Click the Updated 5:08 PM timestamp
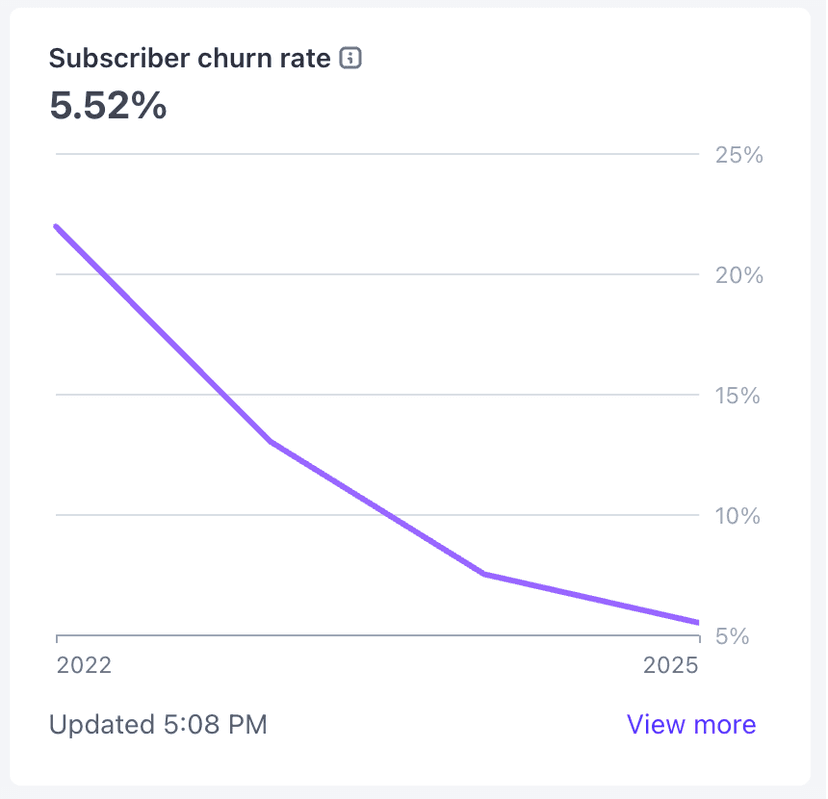The height and width of the screenshot is (799, 828). [159, 724]
